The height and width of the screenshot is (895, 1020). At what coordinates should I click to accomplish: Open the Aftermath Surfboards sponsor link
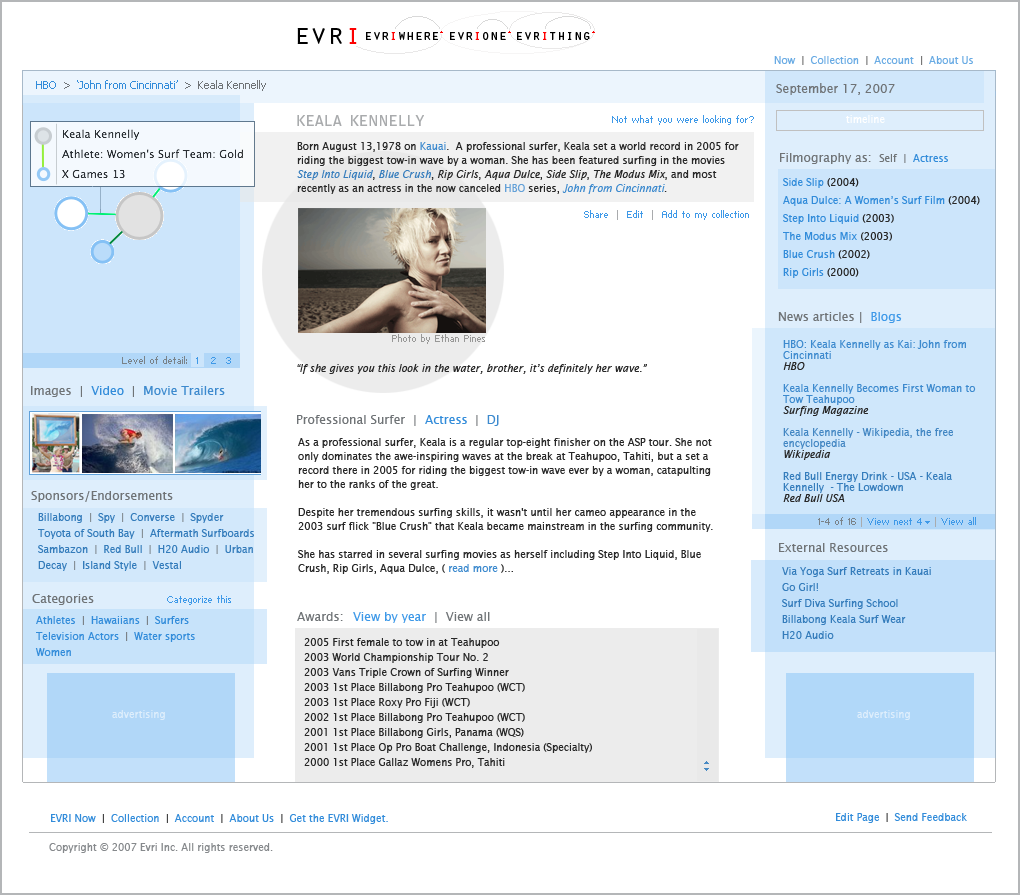(202, 533)
